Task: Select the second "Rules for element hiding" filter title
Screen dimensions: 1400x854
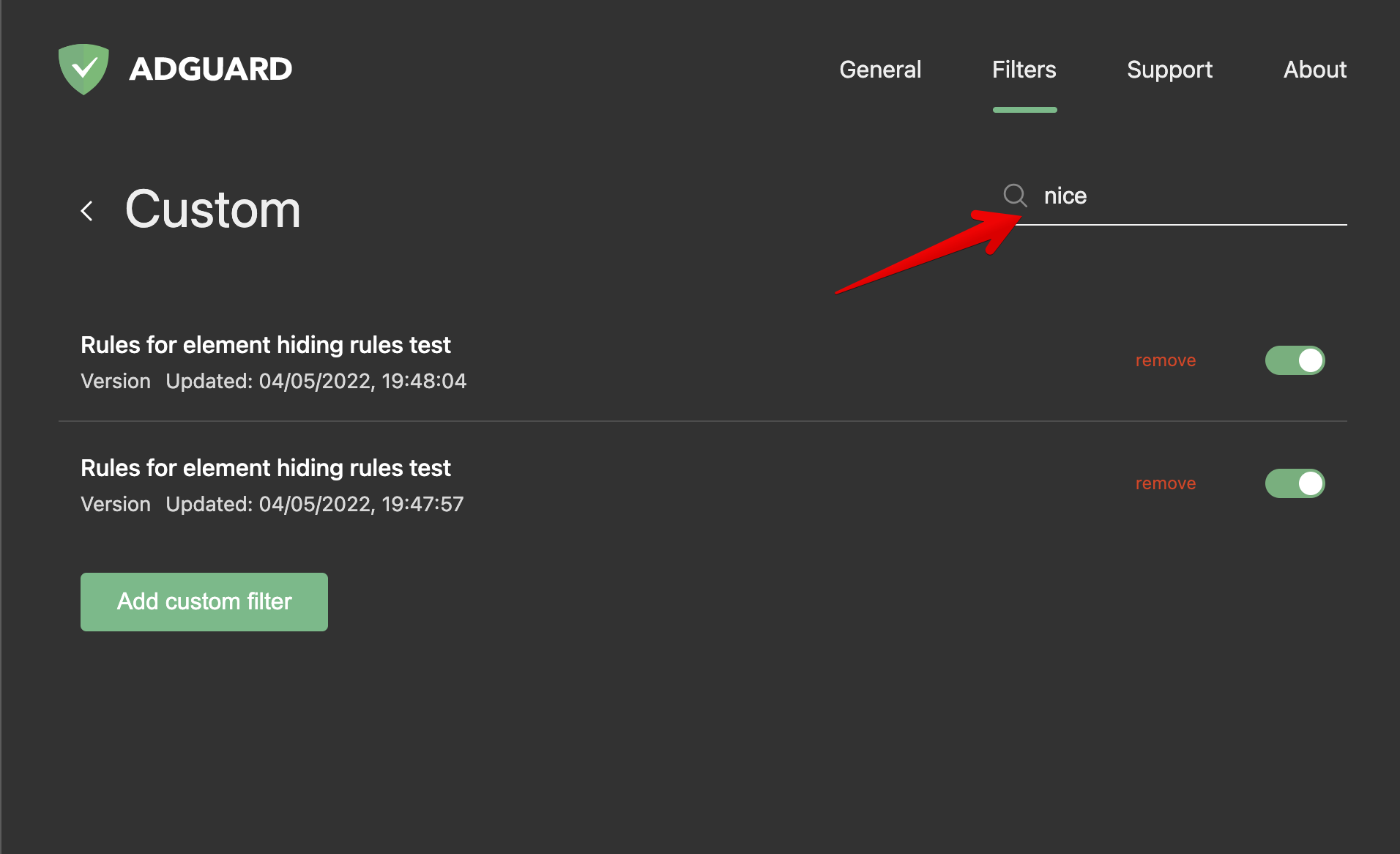Action: tap(265, 468)
